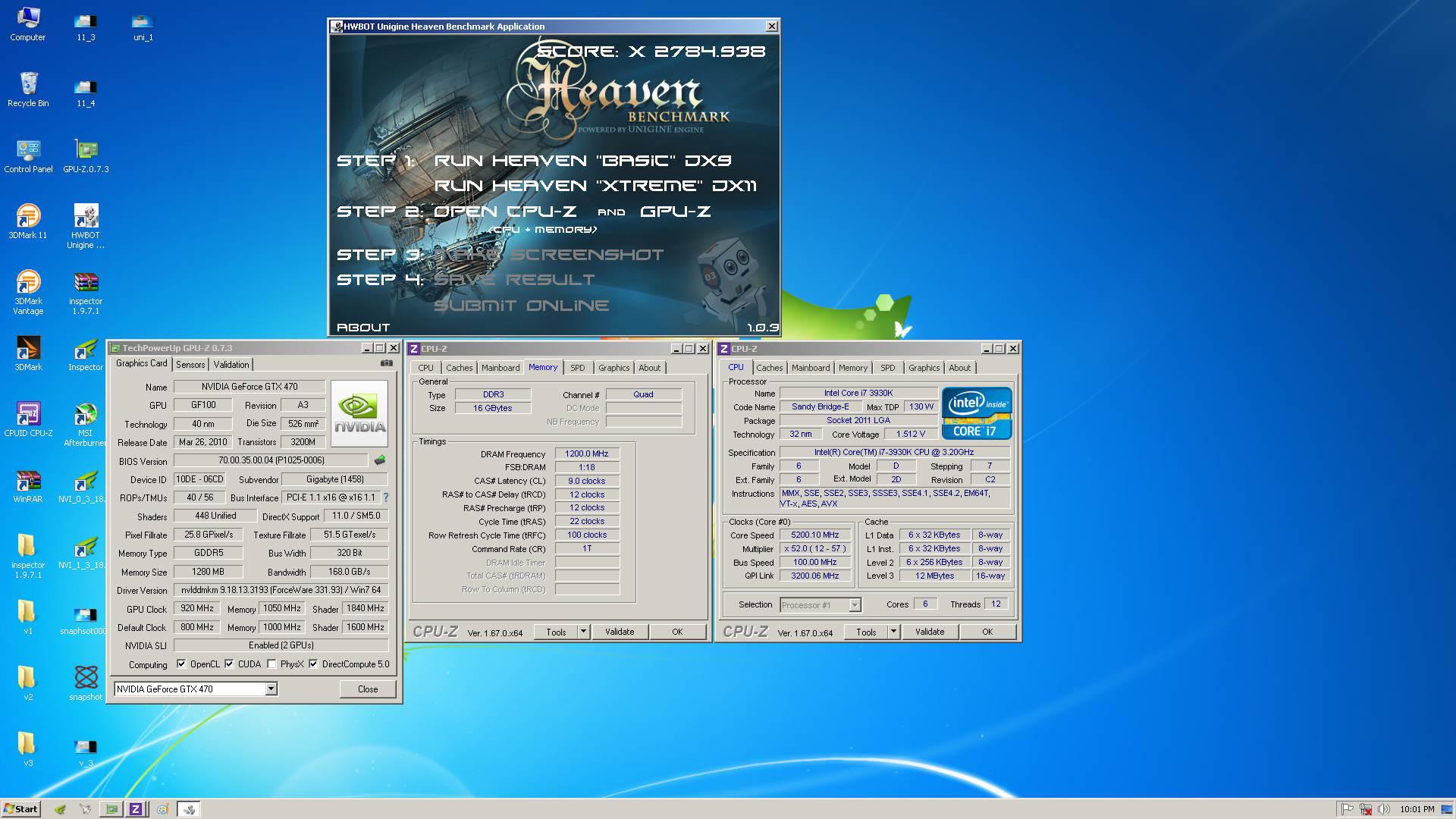Click the DRAM Frequency value 1200.0 MHz
The width and height of the screenshot is (1456, 819).
(x=587, y=453)
